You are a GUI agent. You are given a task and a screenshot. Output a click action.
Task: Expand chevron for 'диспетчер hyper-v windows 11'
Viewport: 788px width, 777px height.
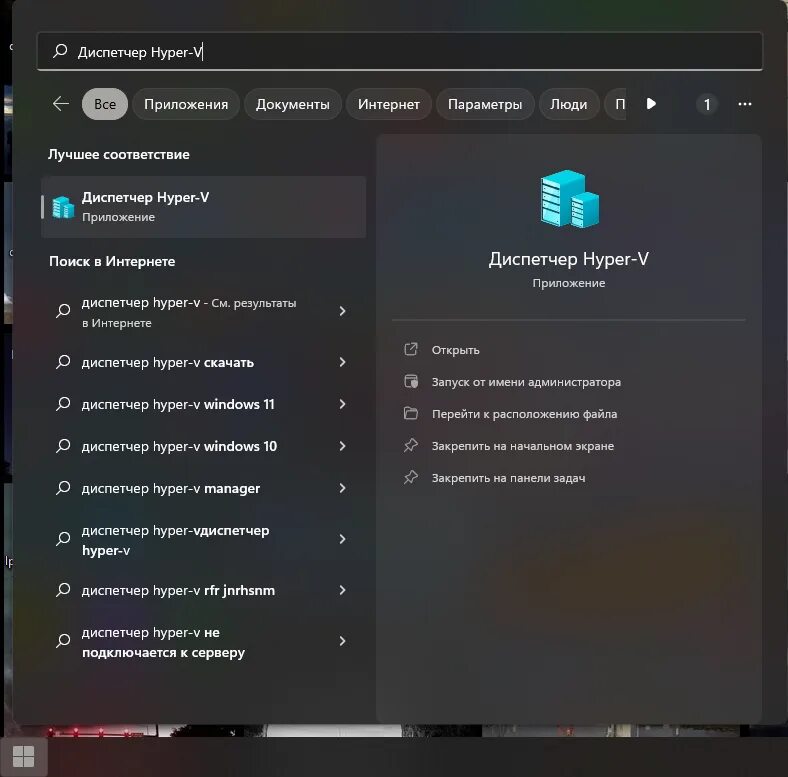[x=342, y=404]
